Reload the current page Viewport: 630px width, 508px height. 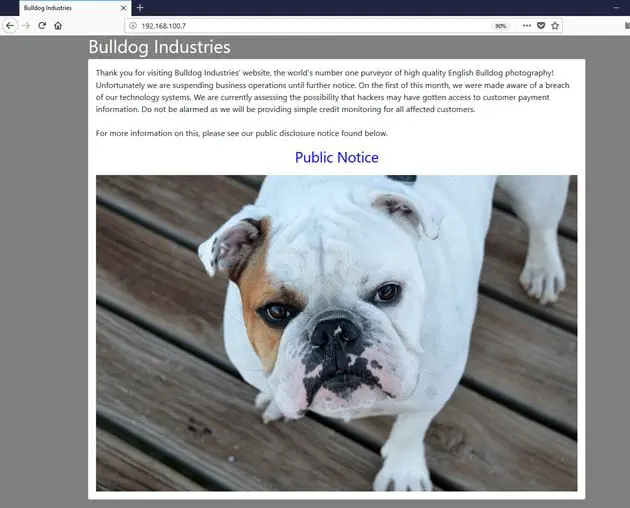pos(42,26)
